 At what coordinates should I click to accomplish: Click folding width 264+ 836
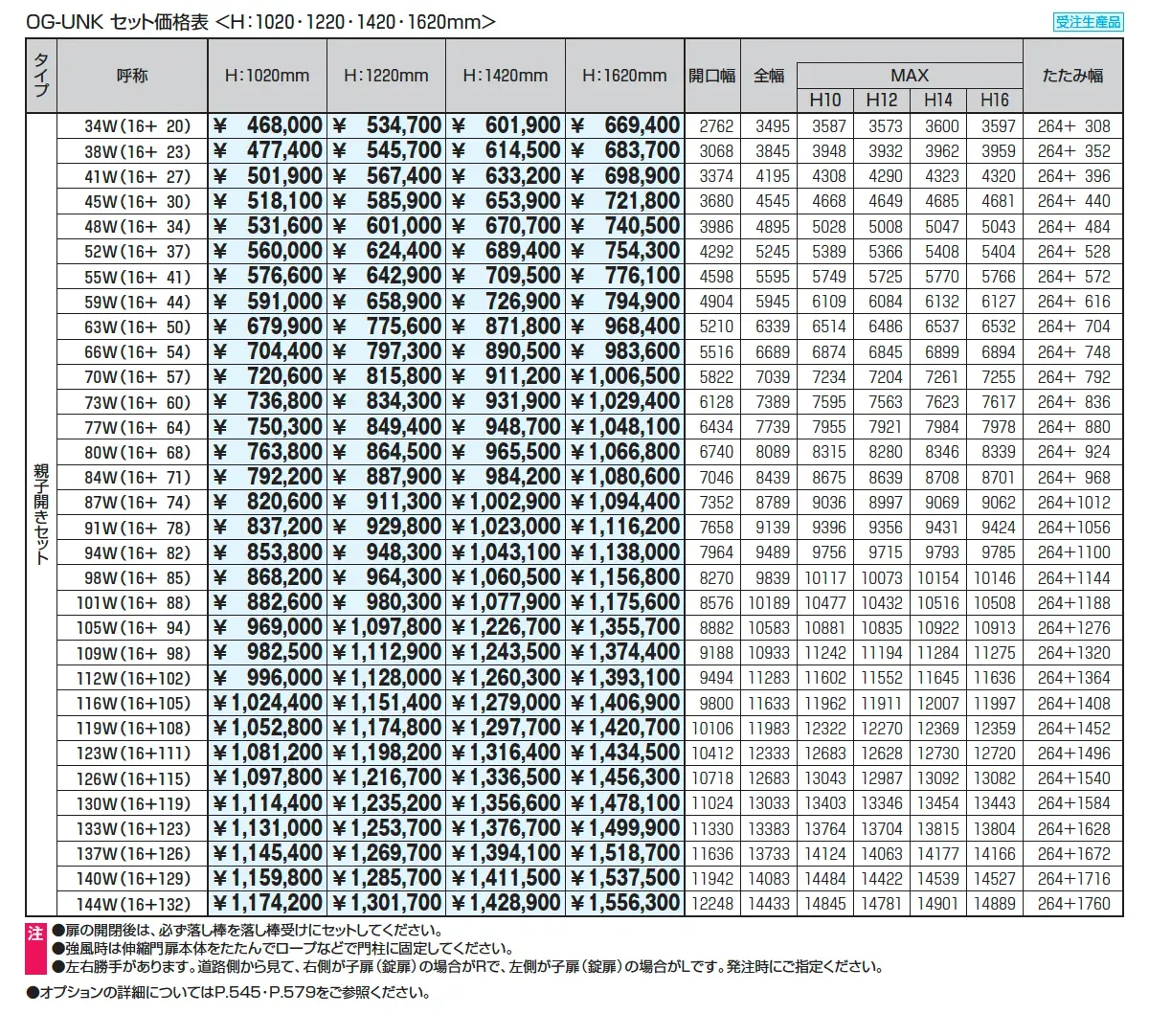1074,402
